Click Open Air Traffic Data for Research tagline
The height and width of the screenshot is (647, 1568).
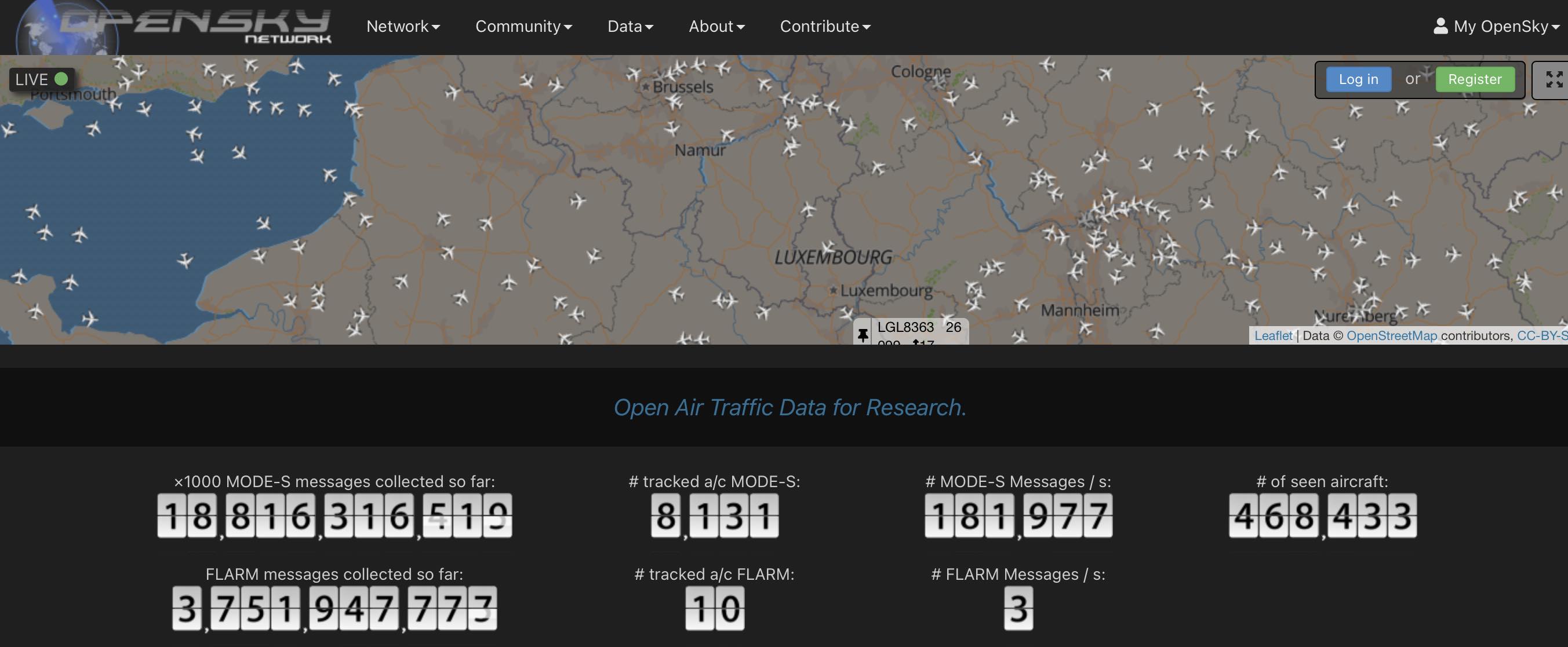790,407
